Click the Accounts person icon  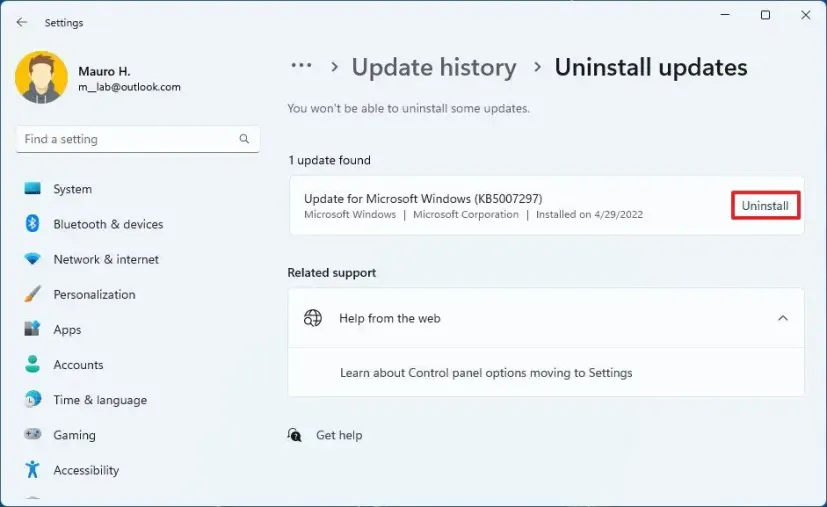click(x=32, y=364)
